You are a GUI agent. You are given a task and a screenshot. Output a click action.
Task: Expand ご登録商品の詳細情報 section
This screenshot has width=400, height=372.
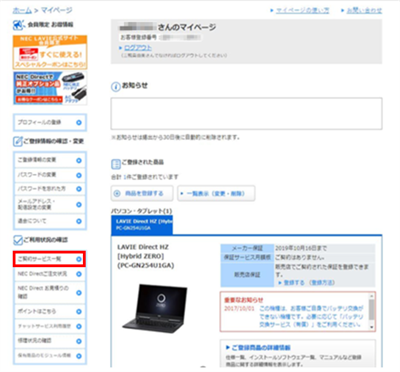click(260, 347)
